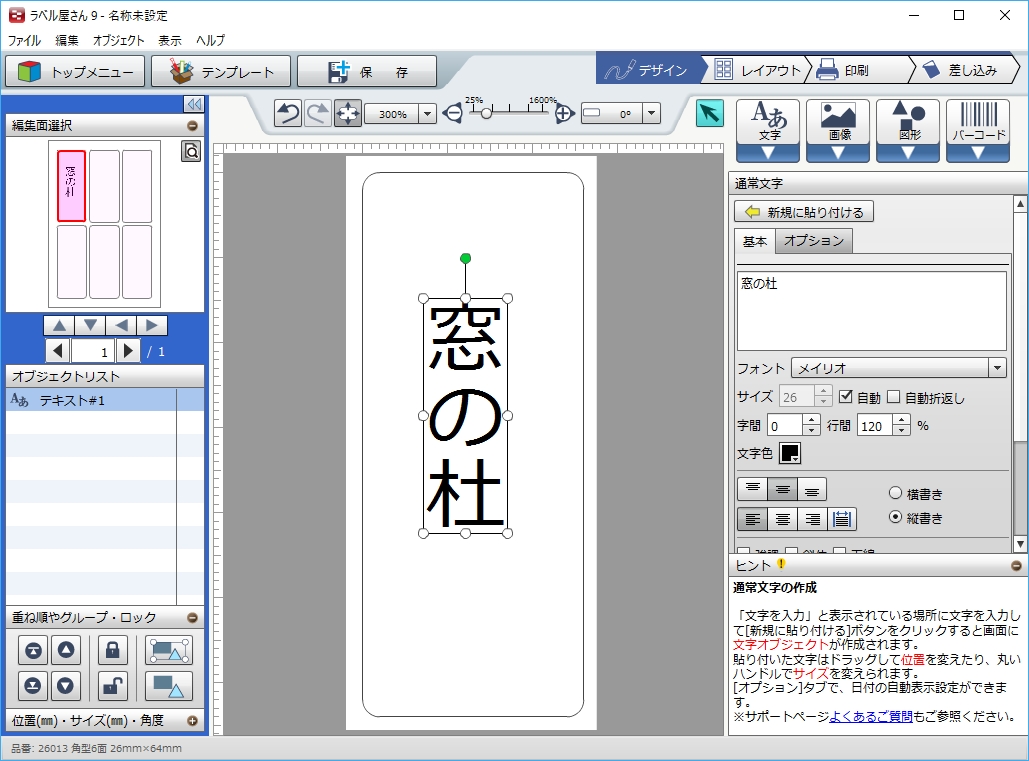Select the Undo icon in the toolbar
Screen dimensions: 1029x761
point(288,112)
